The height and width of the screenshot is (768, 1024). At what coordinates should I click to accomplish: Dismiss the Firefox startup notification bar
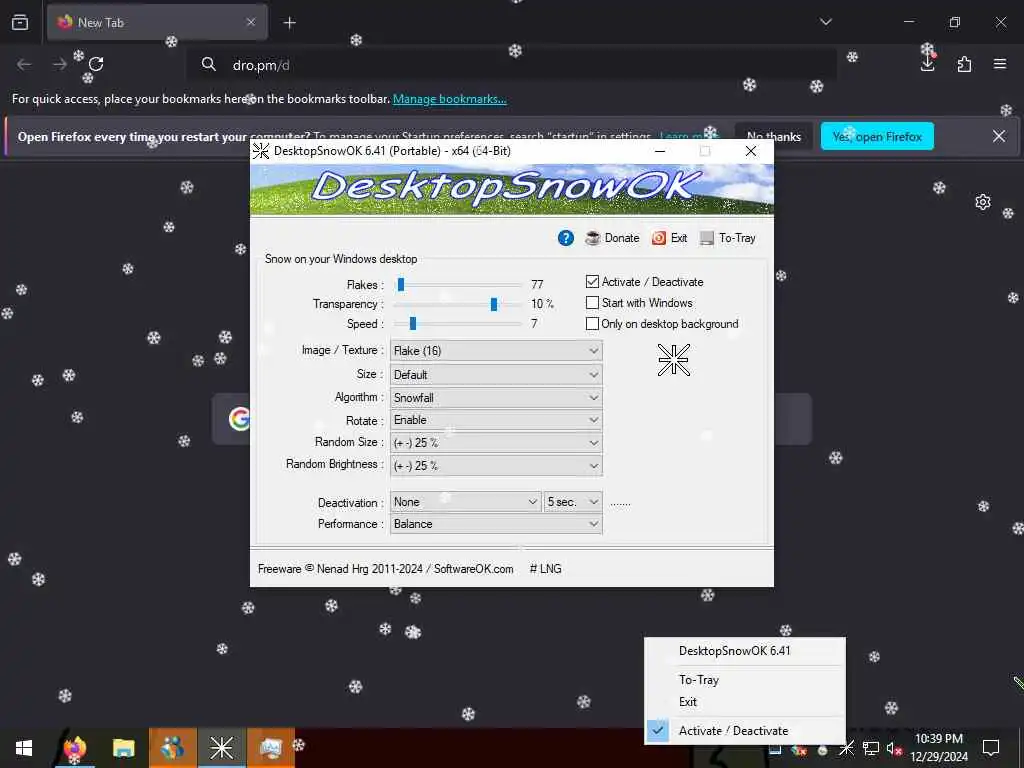tap(999, 136)
